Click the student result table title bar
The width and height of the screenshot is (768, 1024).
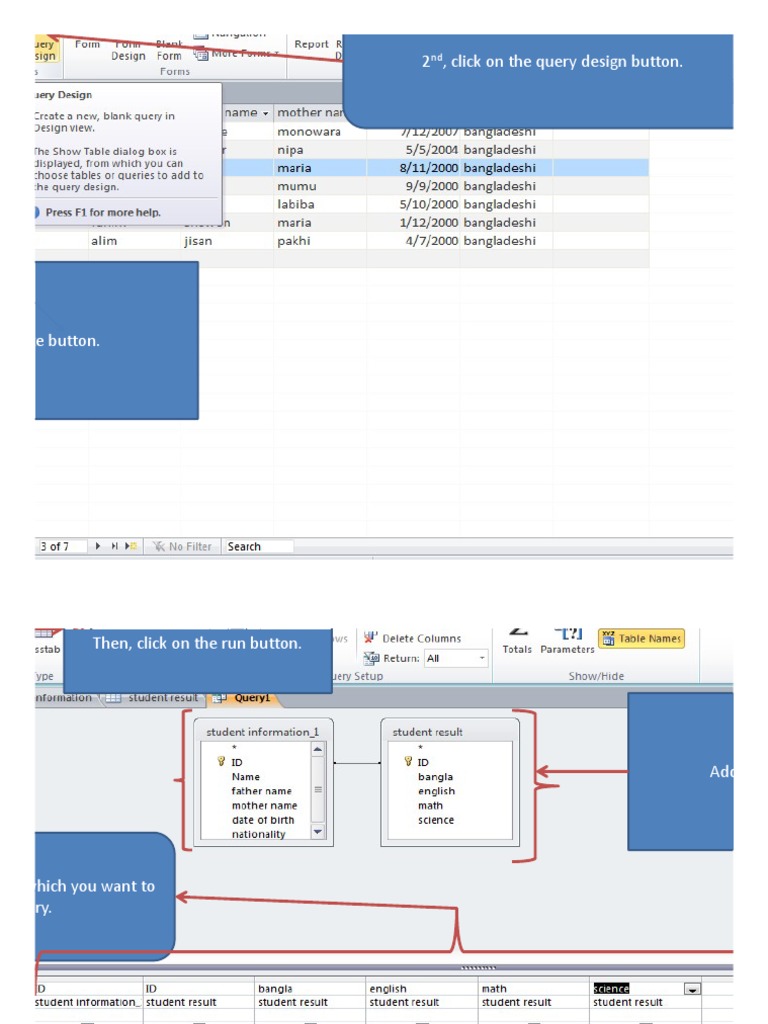point(449,731)
